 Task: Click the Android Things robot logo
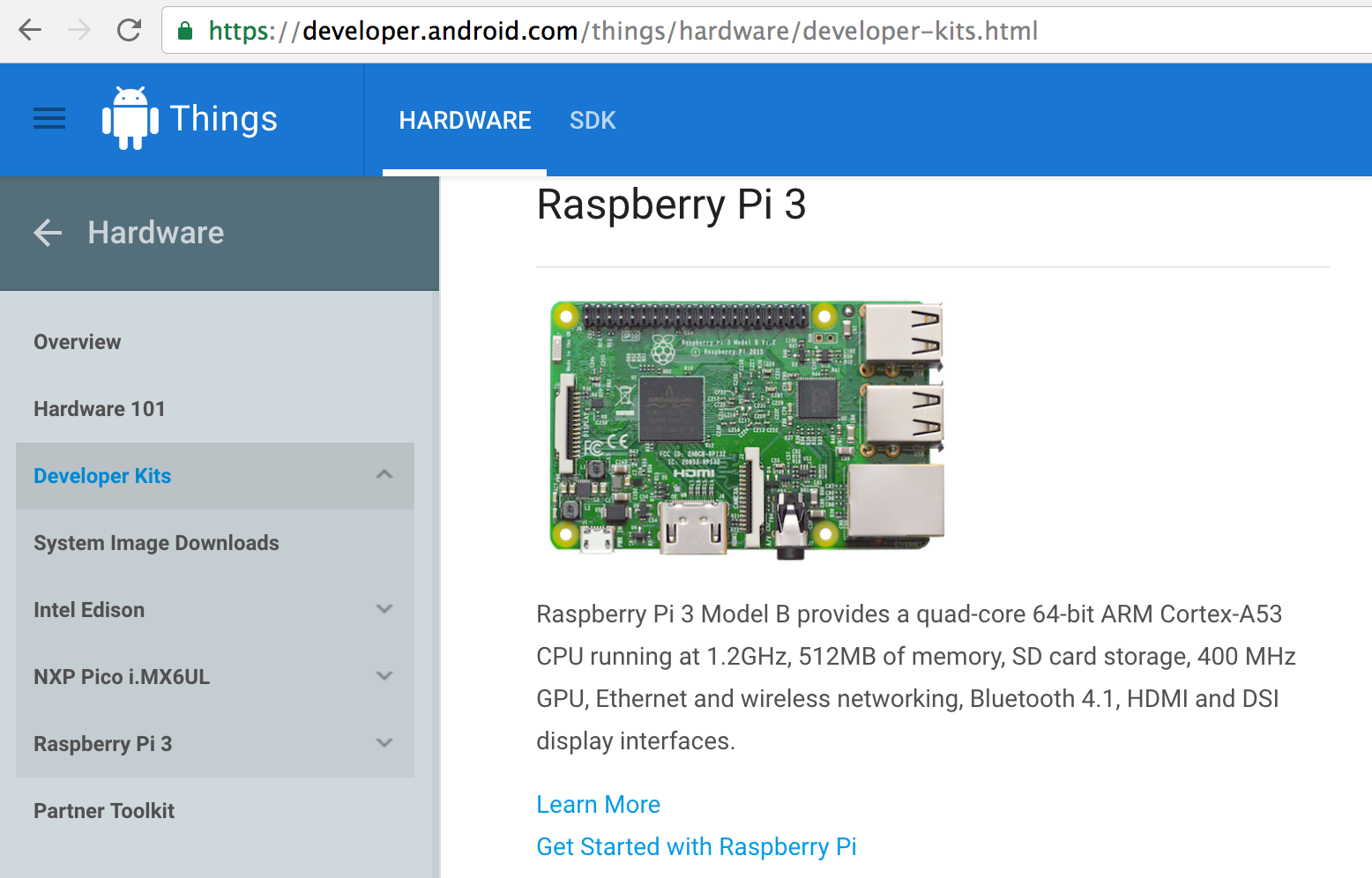click(130, 118)
